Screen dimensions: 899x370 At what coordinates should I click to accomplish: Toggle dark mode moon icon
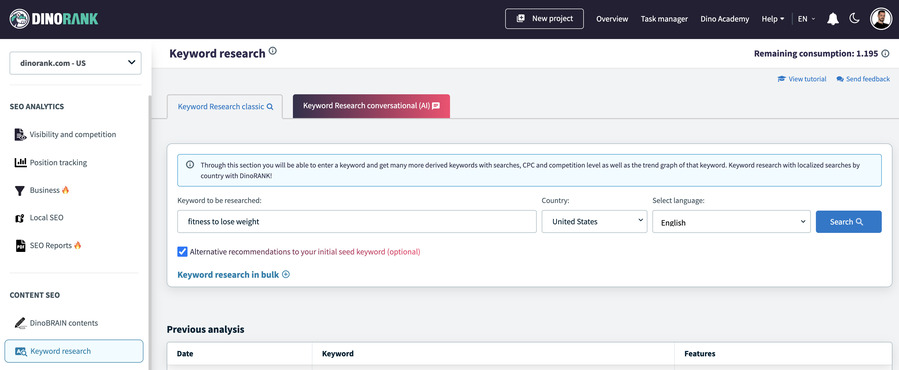[x=854, y=18]
